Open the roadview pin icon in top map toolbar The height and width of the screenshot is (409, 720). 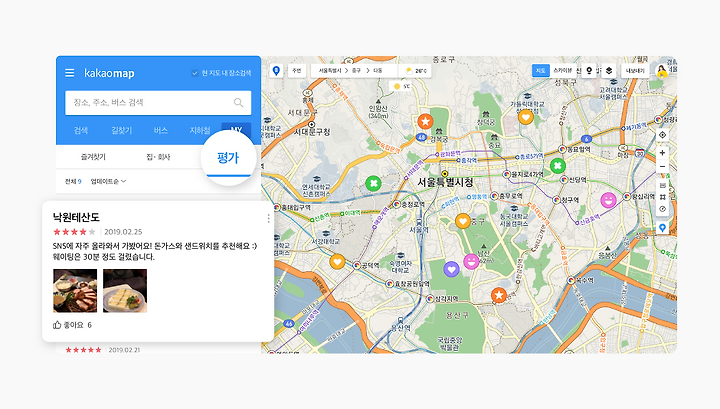tap(589, 71)
